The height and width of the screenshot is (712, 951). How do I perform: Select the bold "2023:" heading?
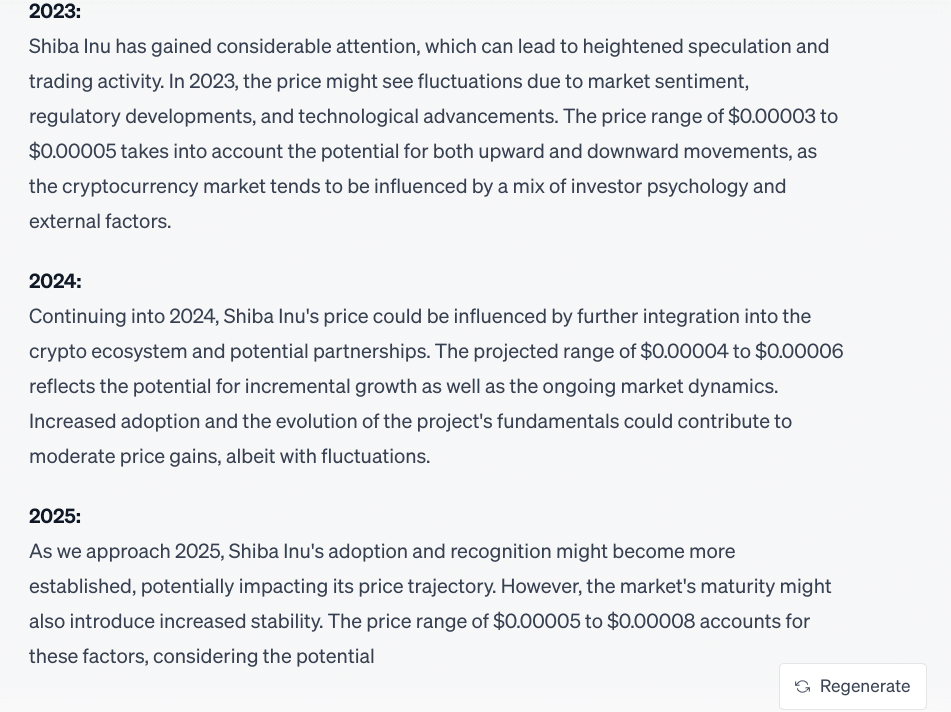[55, 12]
